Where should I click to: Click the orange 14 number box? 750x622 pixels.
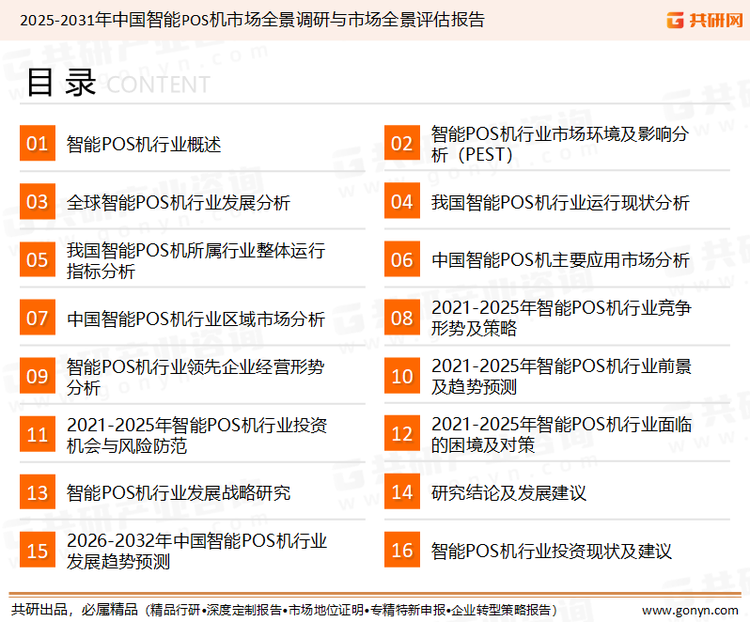(x=402, y=492)
